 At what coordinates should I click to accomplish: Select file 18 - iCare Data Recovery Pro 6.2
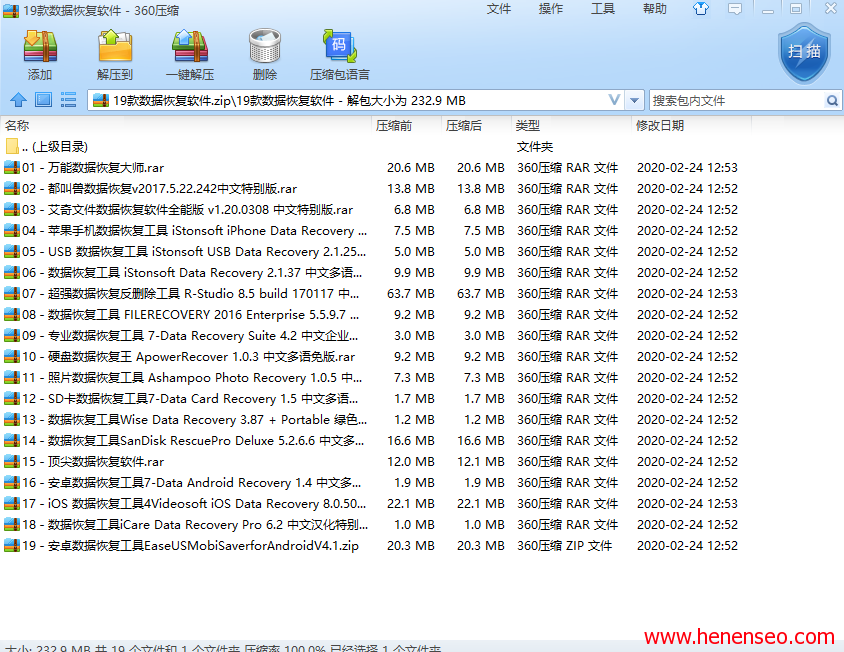click(x=195, y=524)
